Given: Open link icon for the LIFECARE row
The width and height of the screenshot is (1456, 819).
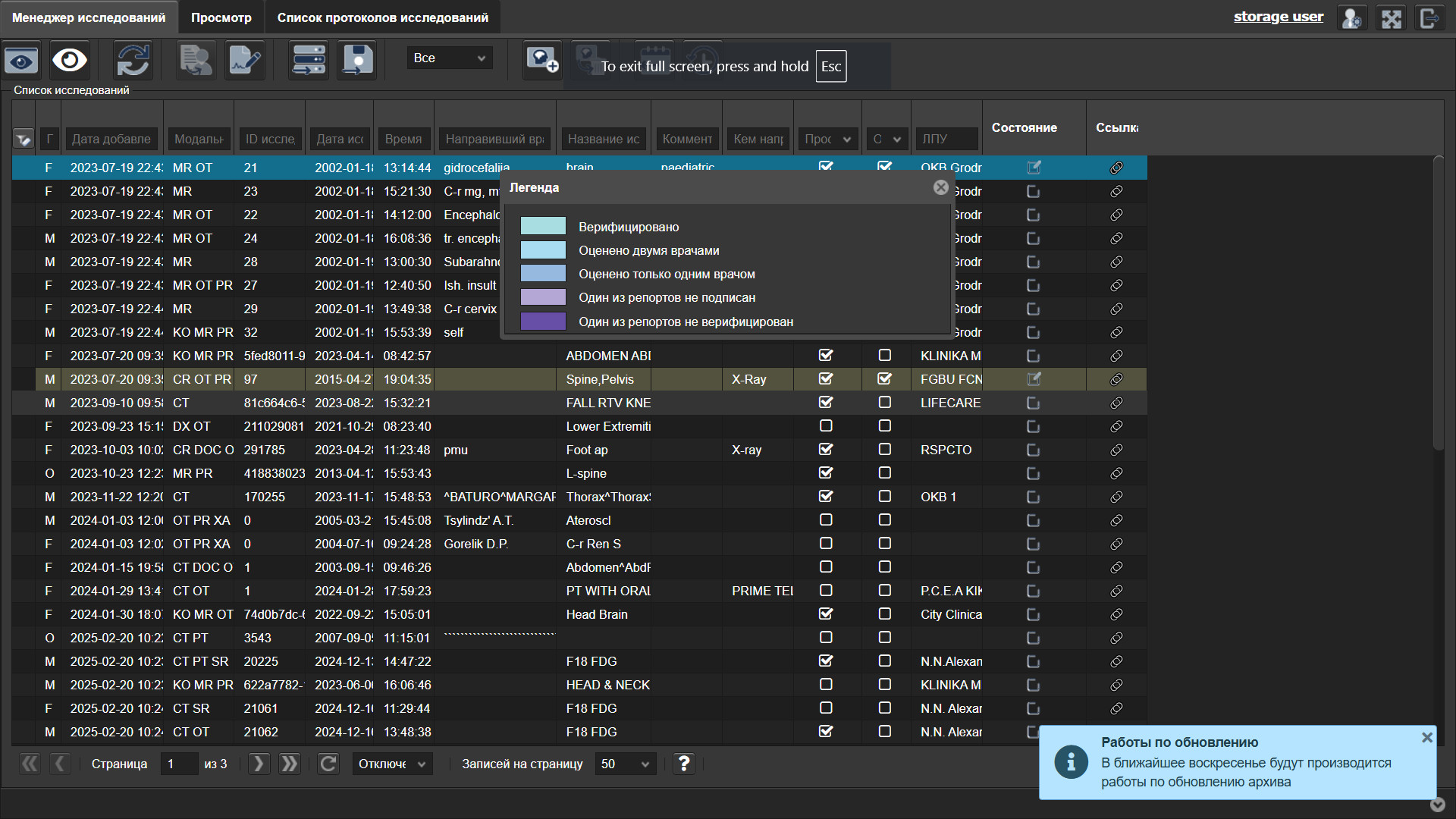Looking at the screenshot, I should [x=1116, y=403].
